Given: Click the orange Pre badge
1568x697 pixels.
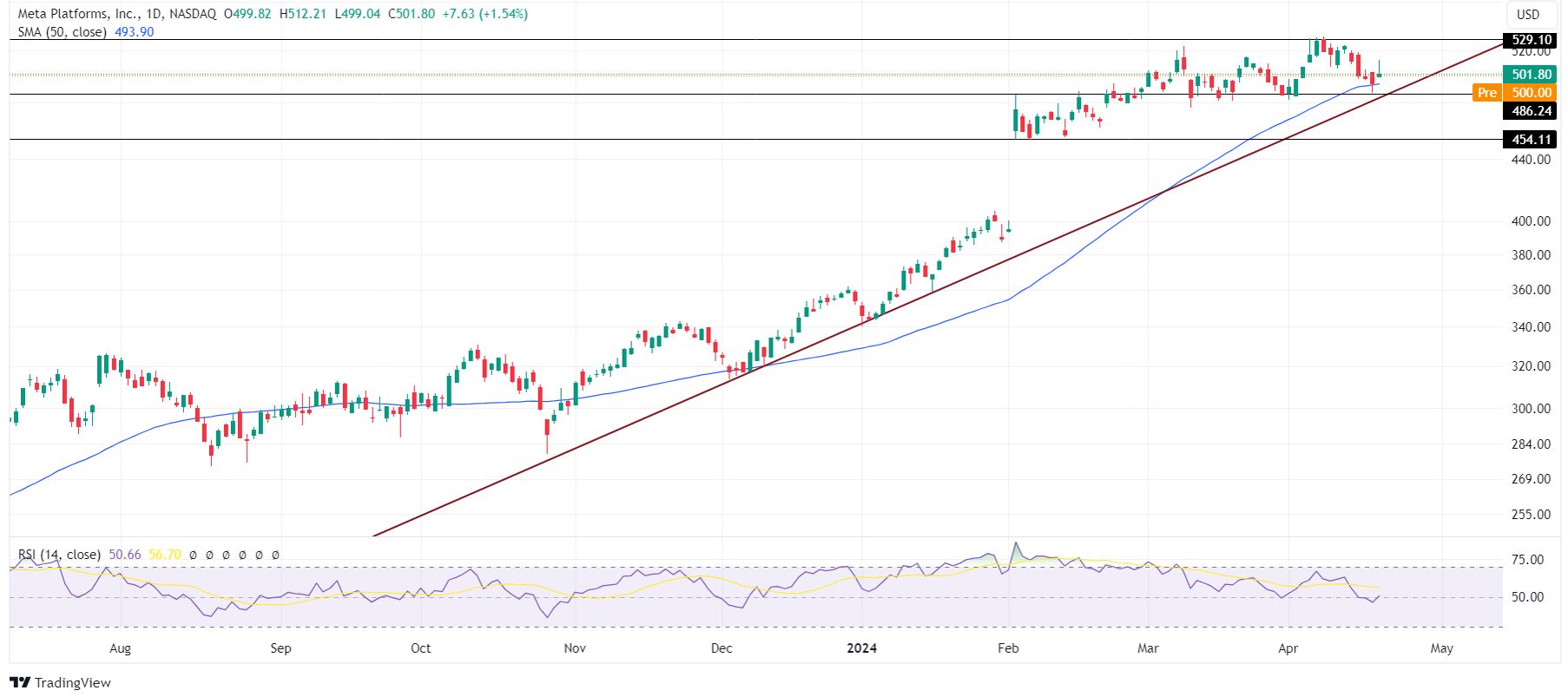Looking at the screenshot, I should coord(1487,92).
